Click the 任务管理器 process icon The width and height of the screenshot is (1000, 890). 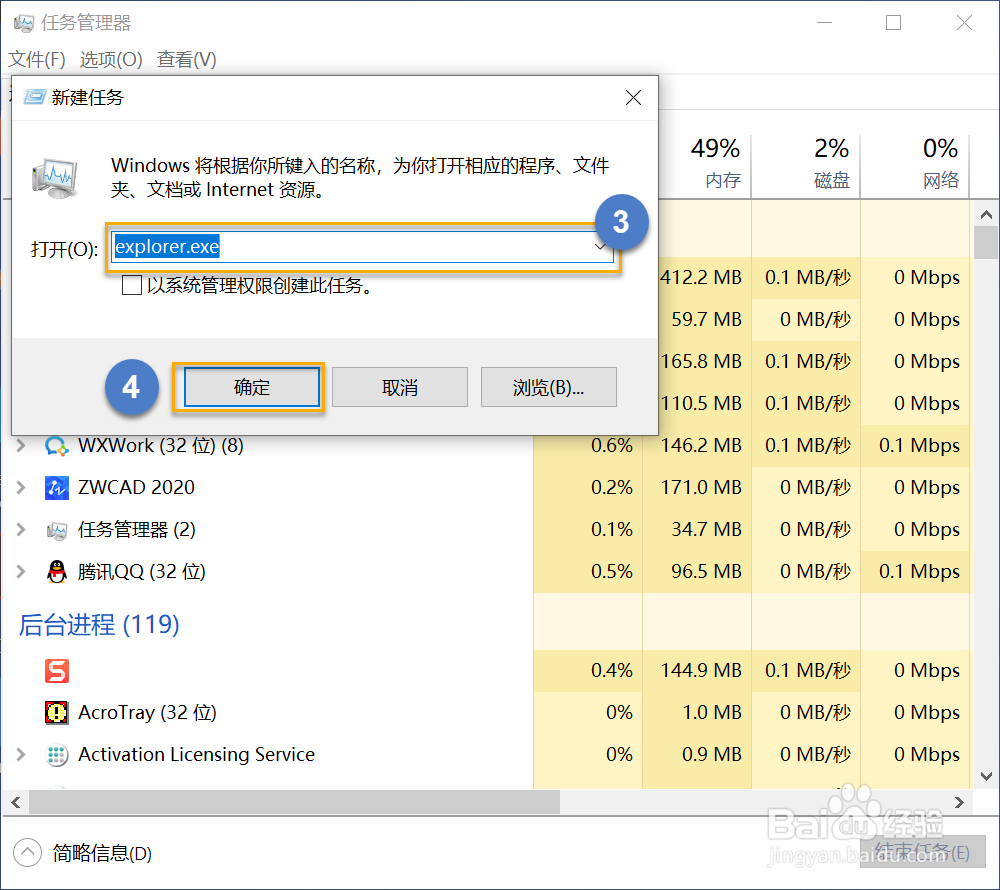(x=57, y=530)
